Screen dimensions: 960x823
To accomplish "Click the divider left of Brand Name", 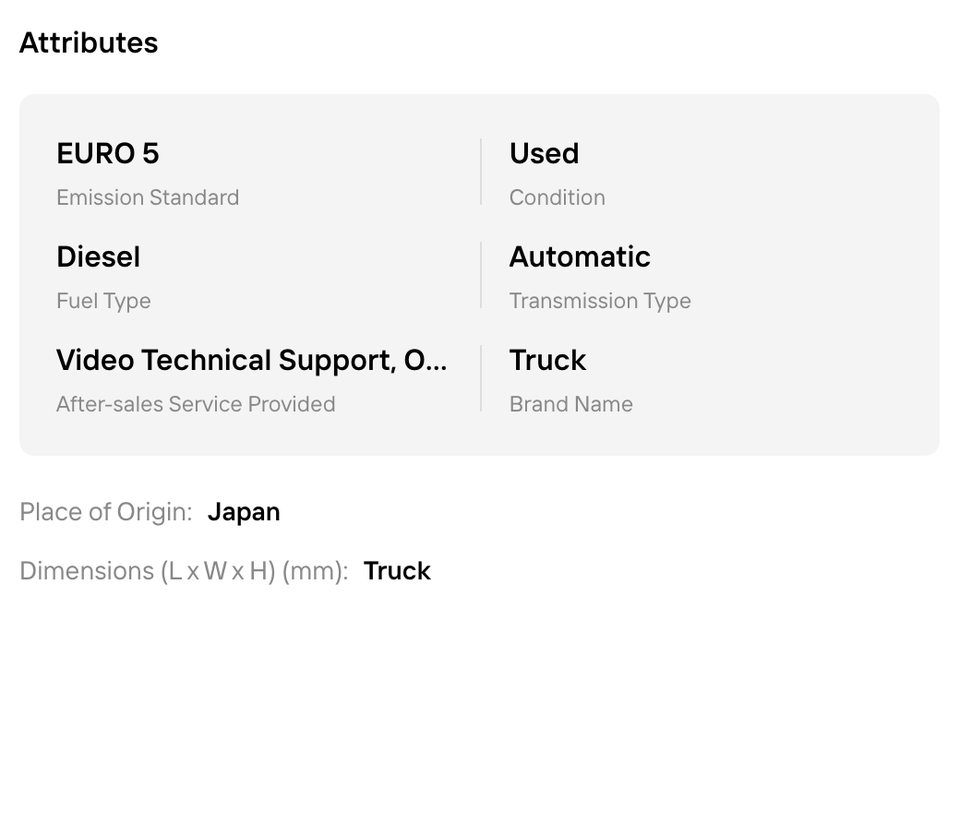I will click(481, 379).
